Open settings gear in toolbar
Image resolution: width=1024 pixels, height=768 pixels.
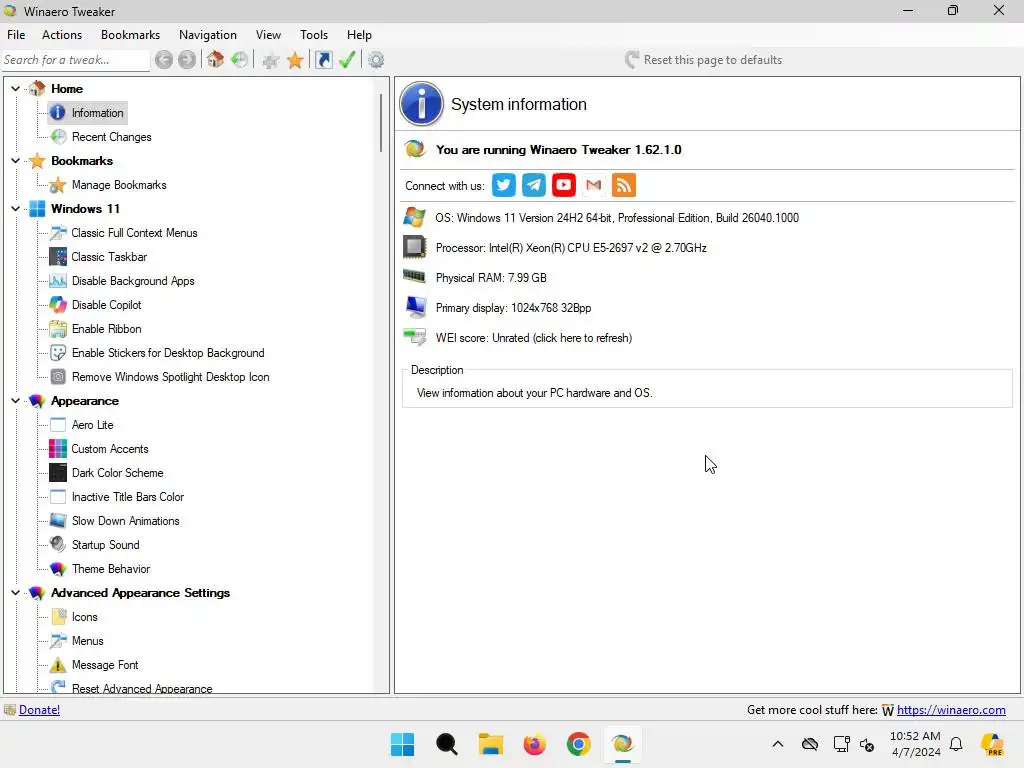(x=376, y=60)
